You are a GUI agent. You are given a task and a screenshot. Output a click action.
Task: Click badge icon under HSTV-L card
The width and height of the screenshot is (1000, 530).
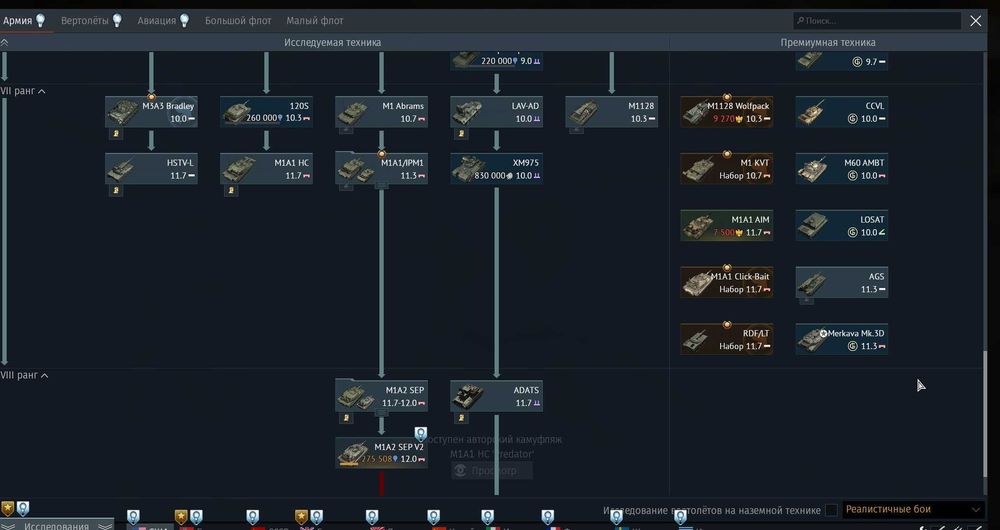[x=116, y=190]
